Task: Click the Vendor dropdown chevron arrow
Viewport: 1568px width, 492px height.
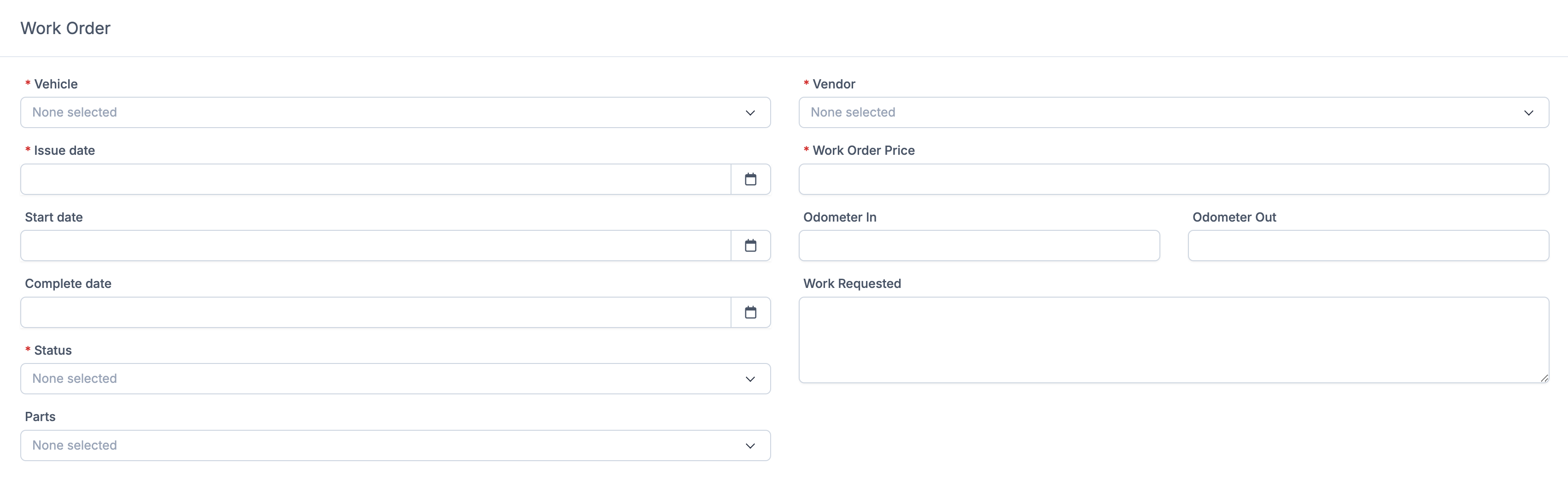Action: click(x=1528, y=113)
